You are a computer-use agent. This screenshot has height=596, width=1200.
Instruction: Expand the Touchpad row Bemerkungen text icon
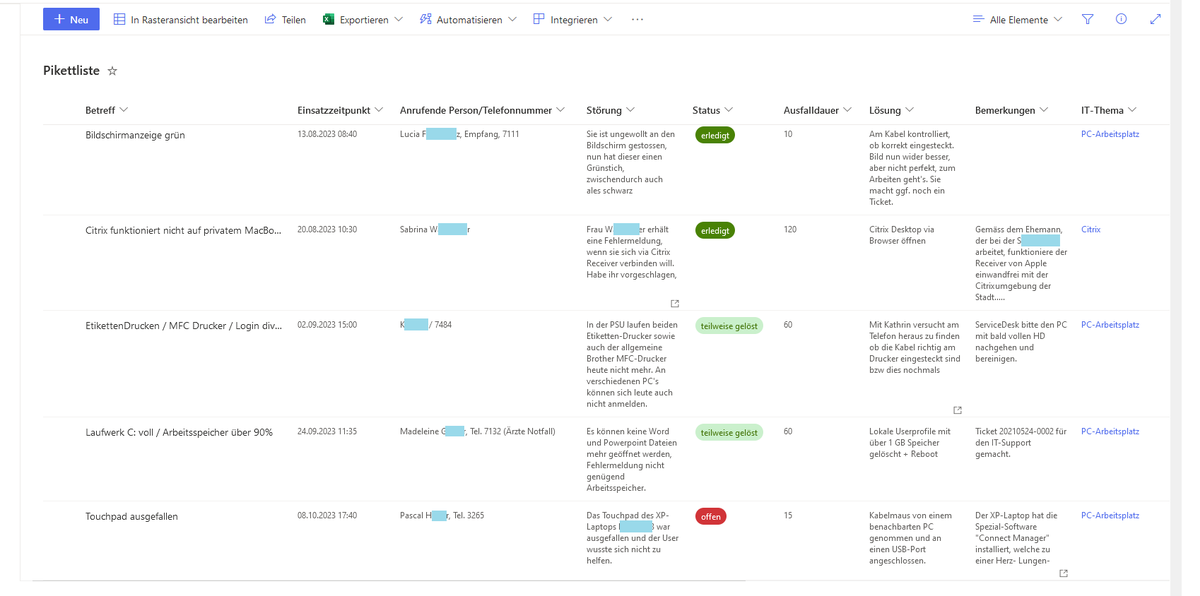pos(1063,573)
